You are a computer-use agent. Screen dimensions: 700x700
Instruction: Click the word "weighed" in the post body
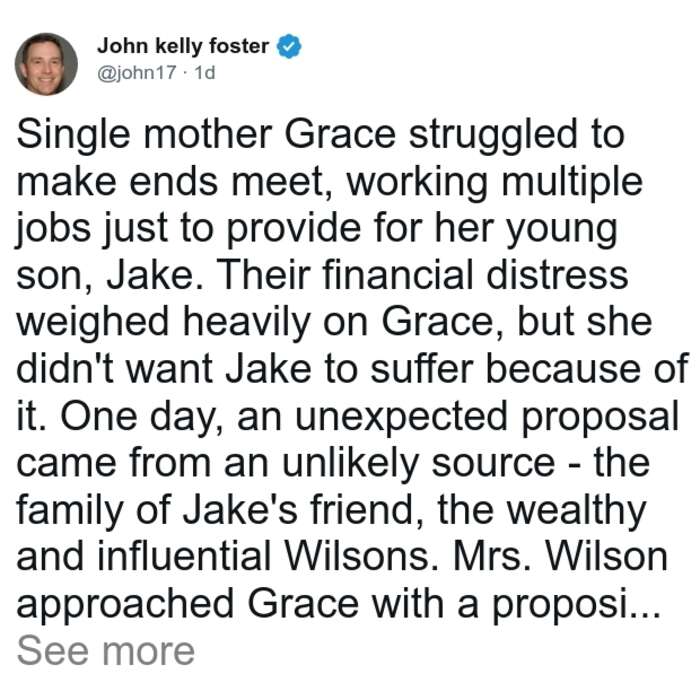pyautogui.click(x=93, y=324)
